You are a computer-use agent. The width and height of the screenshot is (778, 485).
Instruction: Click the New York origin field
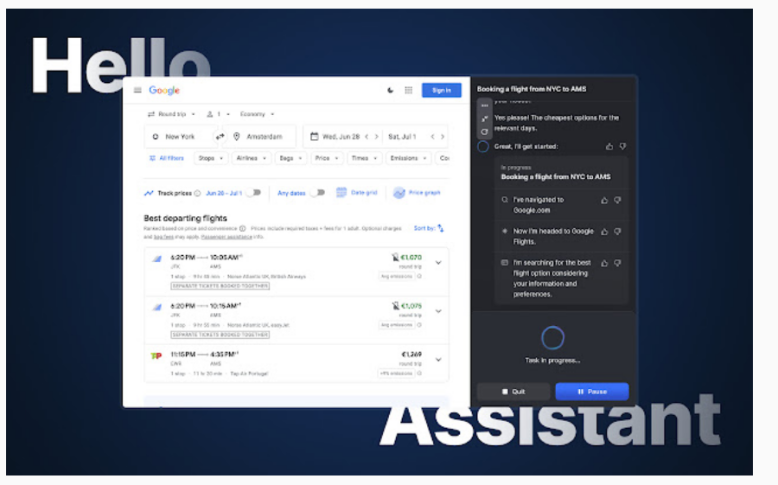tap(179, 137)
